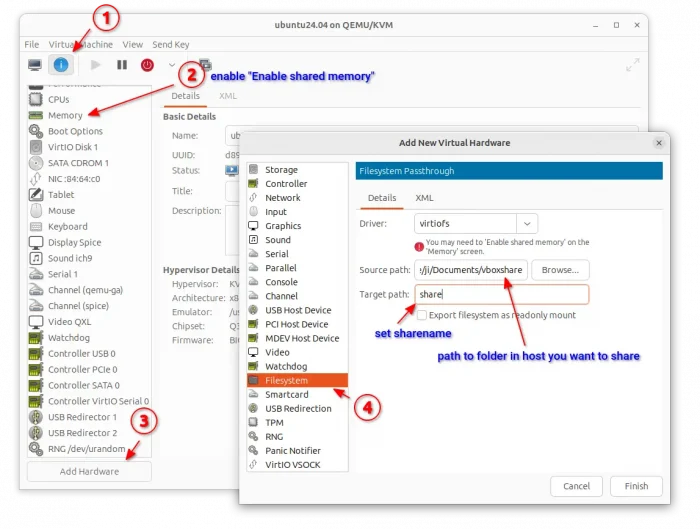Choose Network hardware type
This screenshot has width=700, height=529.
click(x=297, y=198)
